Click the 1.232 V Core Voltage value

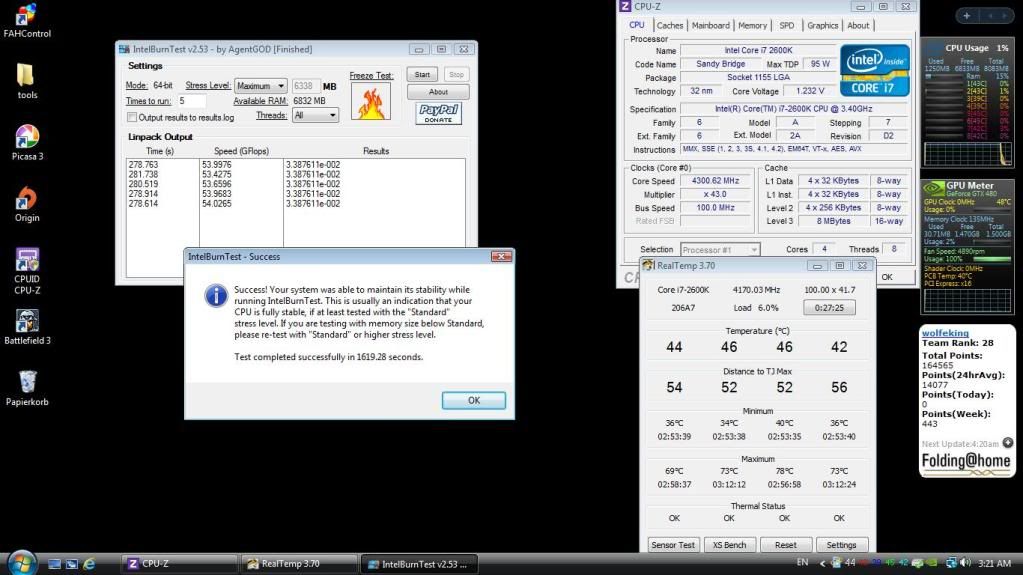tap(810, 91)
